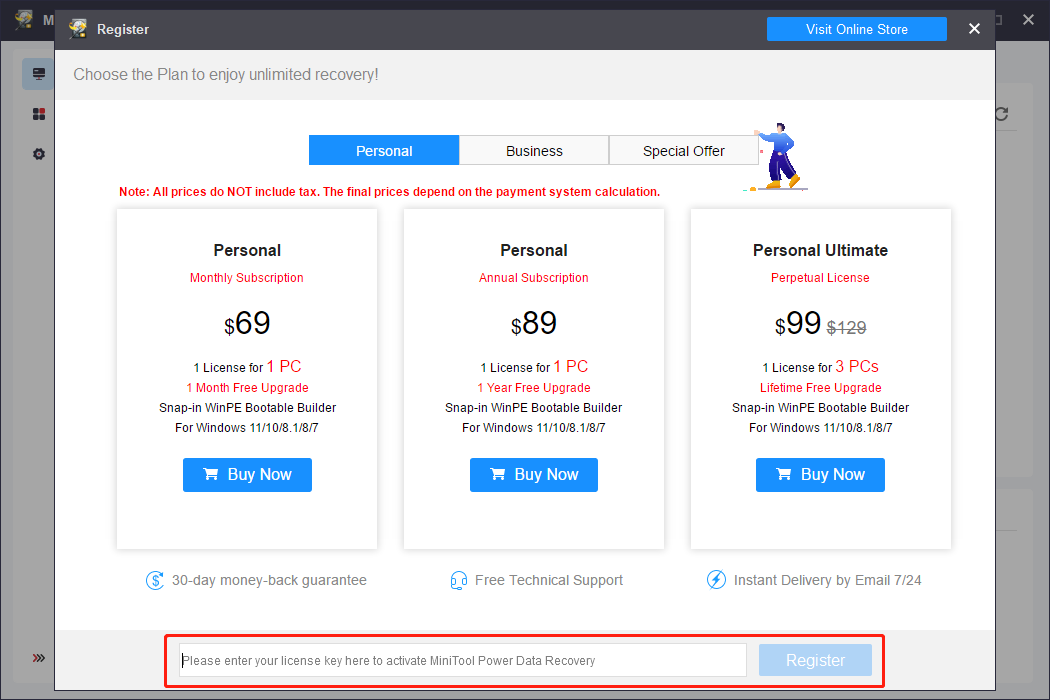This screenshot has width=1050, height=700.
Task: Buy Now for the $99 Perpetual License
Action: pos(820,475)
